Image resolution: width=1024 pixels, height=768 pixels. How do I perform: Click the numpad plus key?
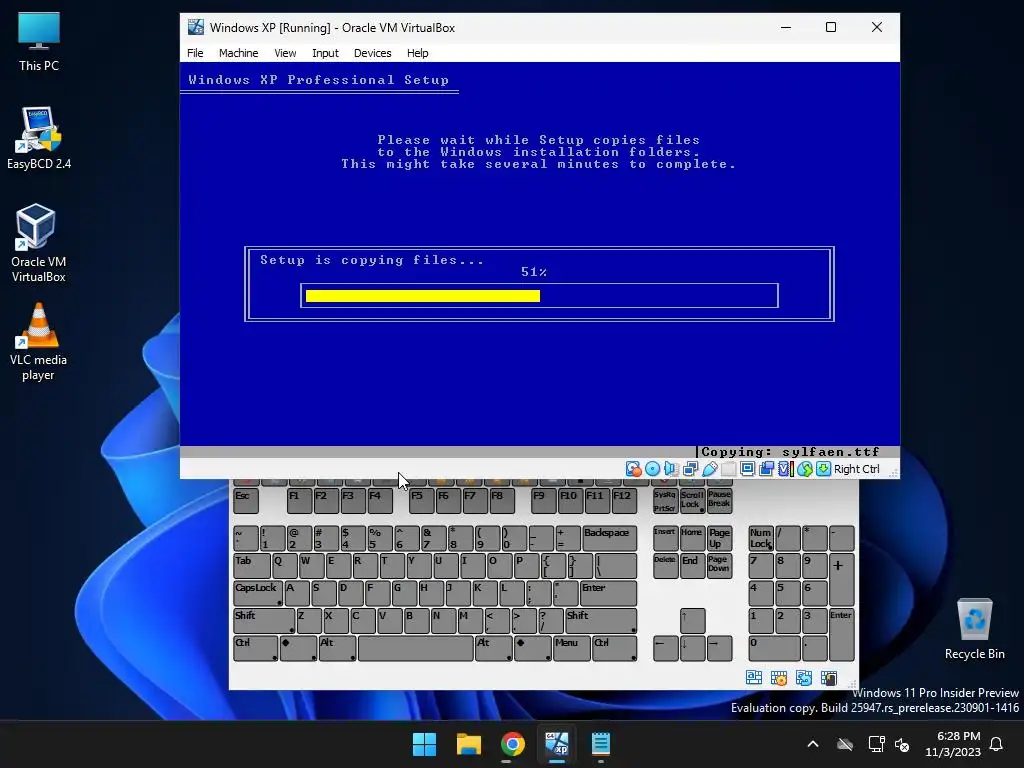click(x=841, y=580)
